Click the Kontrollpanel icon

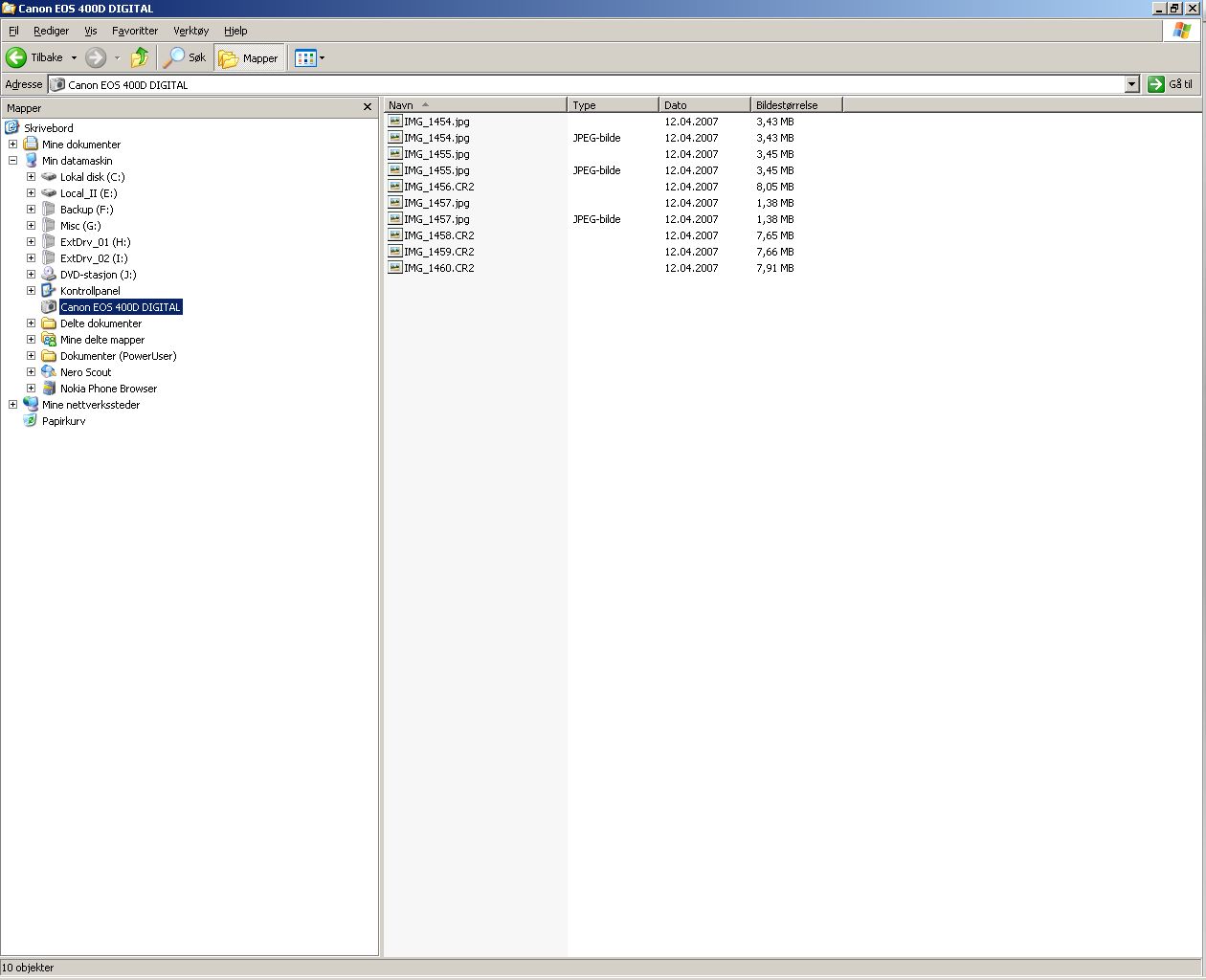49,290
